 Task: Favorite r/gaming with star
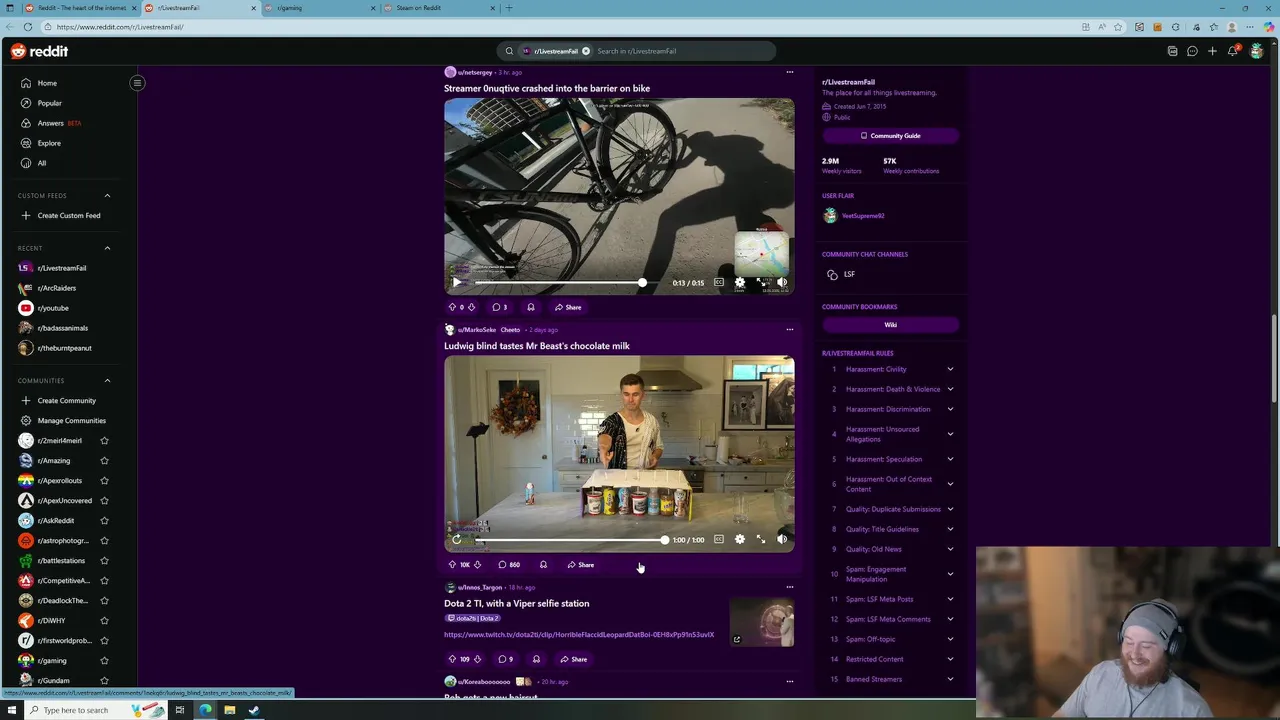(104, 661)
